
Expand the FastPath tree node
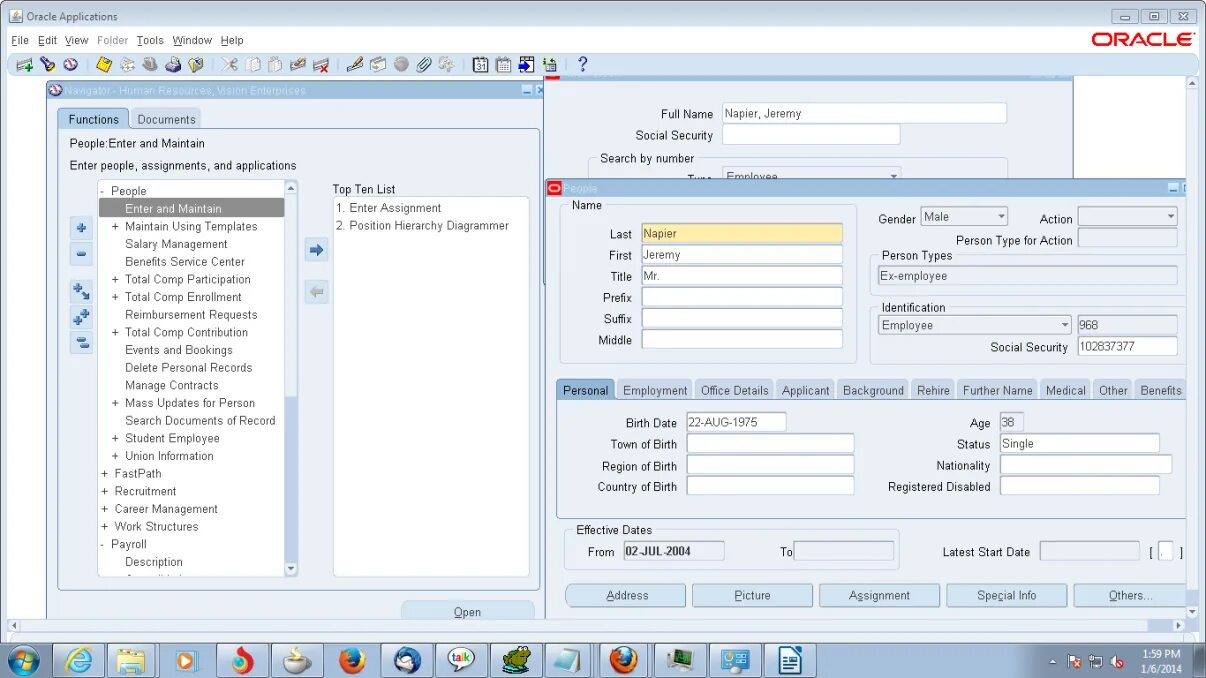[104, 474]
